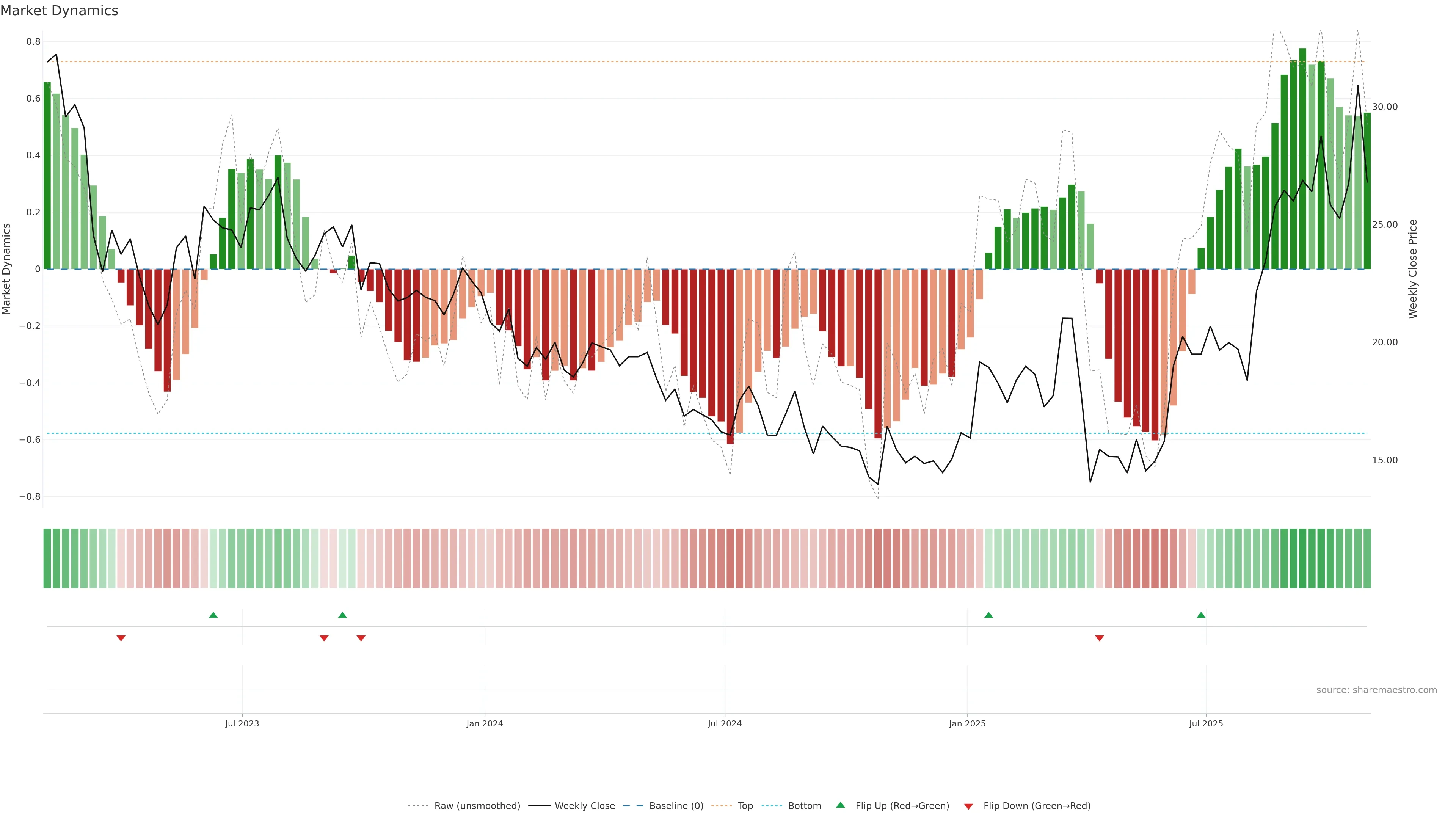Toggle the Bottom legend entry
Screen dimensions: 1456x819
(804, 806)
